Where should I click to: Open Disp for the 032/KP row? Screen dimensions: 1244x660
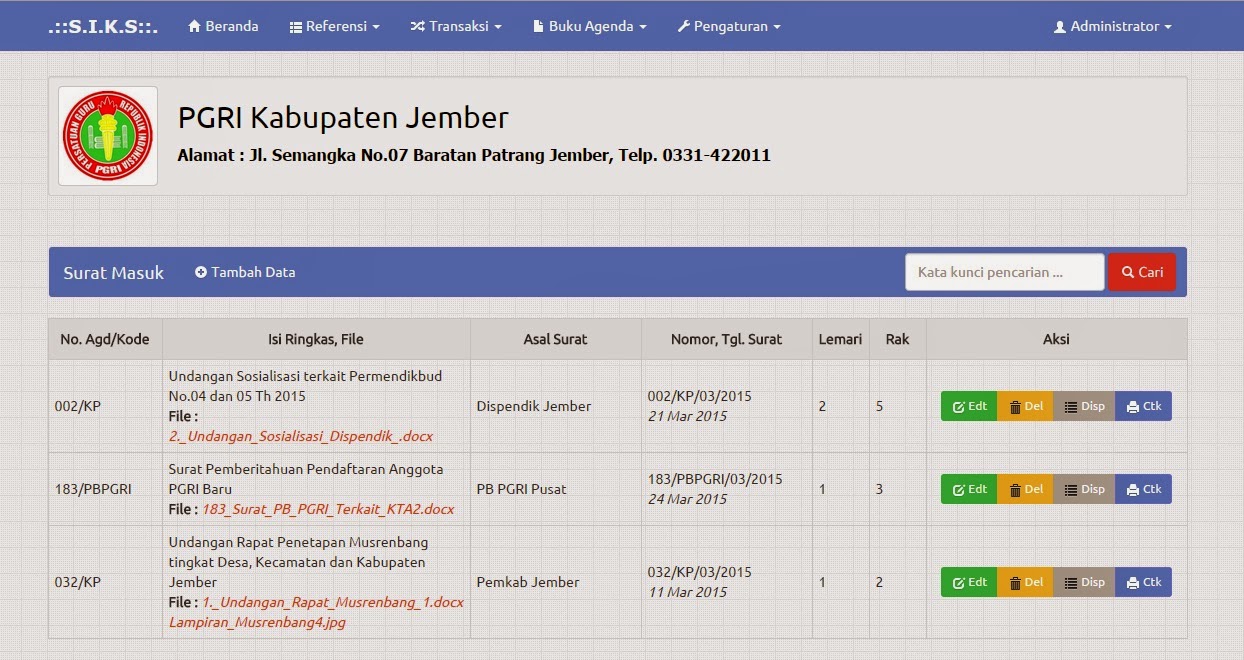click(1084, 582)
